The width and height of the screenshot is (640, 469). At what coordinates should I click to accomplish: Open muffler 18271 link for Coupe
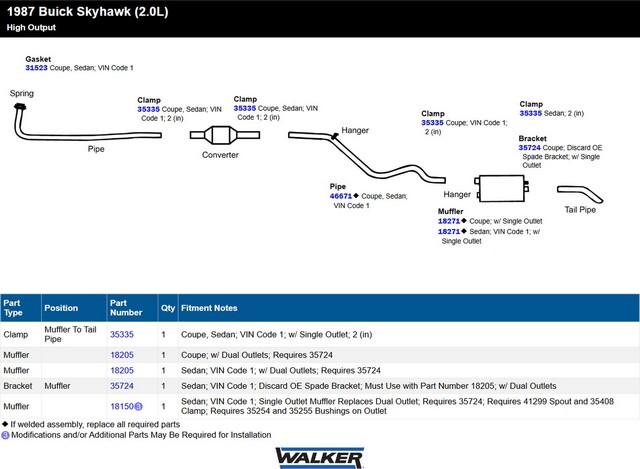click(x=448, y=221)
